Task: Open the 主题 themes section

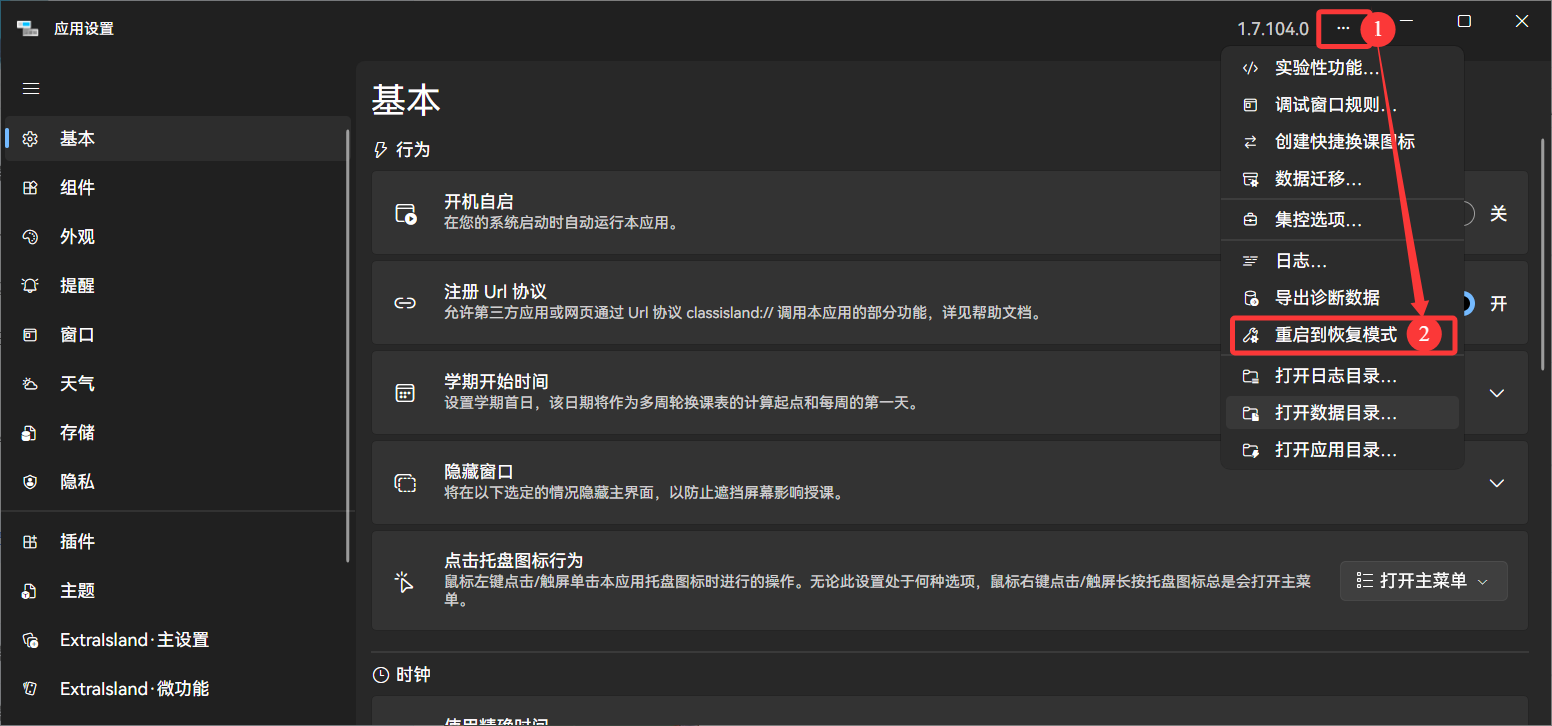Action: [78, 590]
